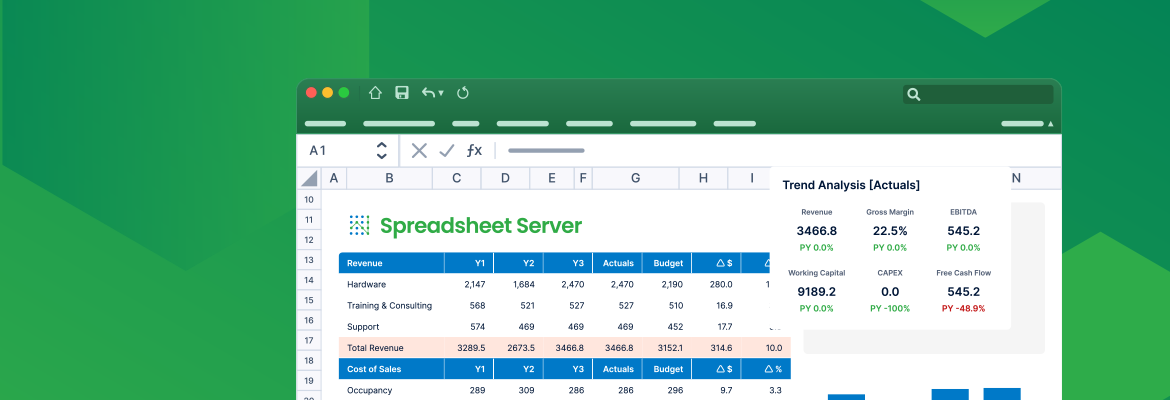The image size is (1170, 400).
Task: Collapse the ribbon with the small triangle
Action: [1051, 124]
